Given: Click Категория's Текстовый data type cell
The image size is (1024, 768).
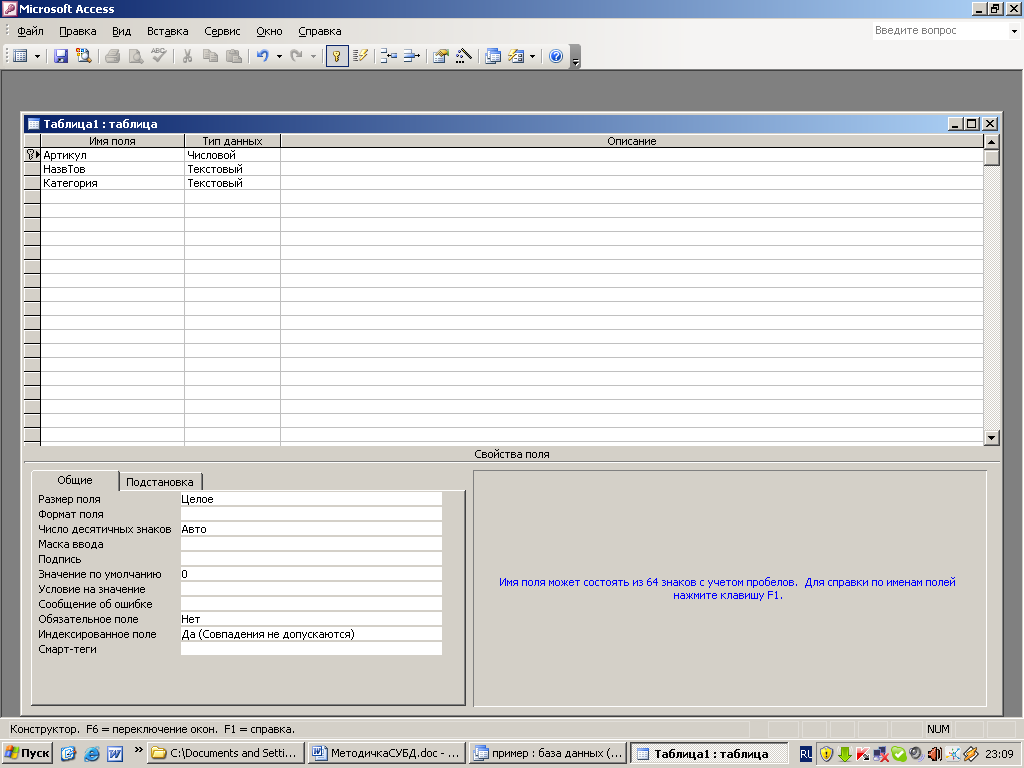Looking at the screenshot, I should tap(232, 183).
